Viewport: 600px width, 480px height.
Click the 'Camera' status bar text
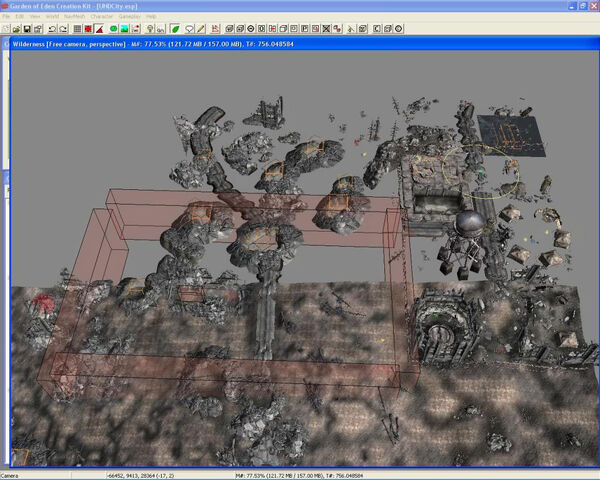pyautogui.click(x=9, y=476)
